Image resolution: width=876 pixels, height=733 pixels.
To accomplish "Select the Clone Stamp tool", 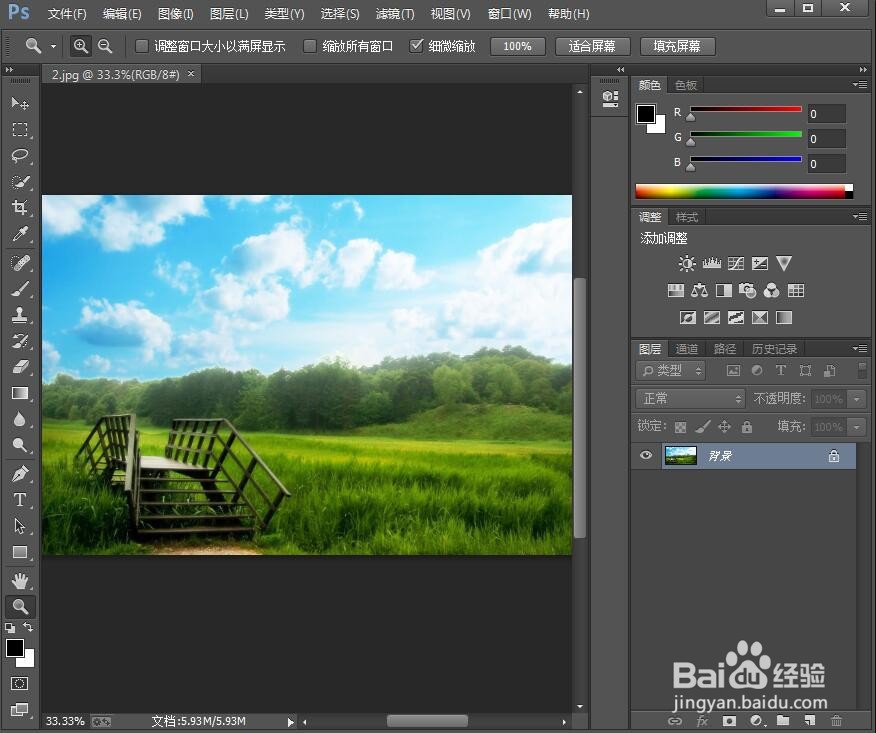I will (x=20, y=315).
